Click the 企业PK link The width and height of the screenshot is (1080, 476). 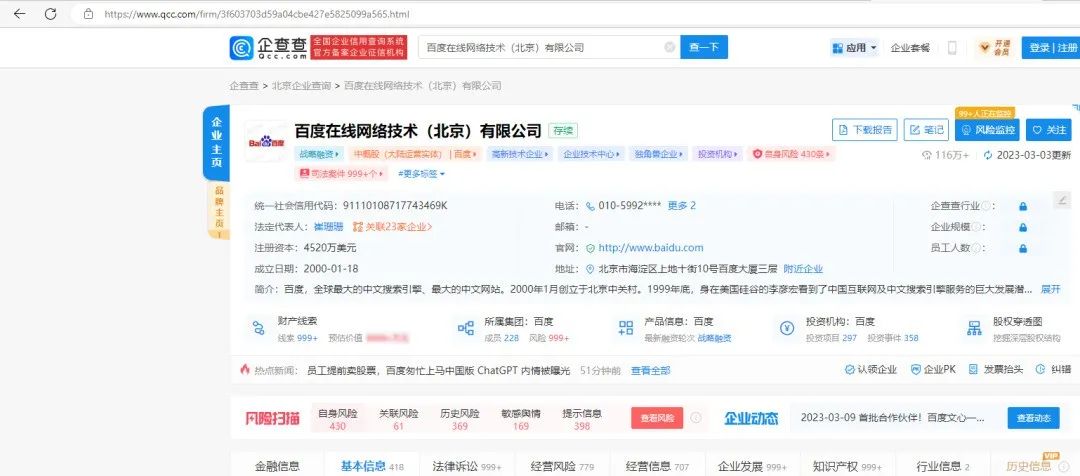[x=933, y=370]
